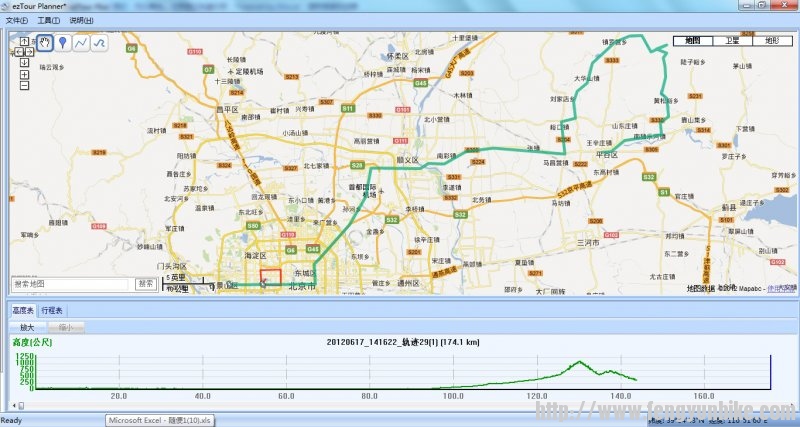Click the 搜索地图 search input field

pos(70,284)
